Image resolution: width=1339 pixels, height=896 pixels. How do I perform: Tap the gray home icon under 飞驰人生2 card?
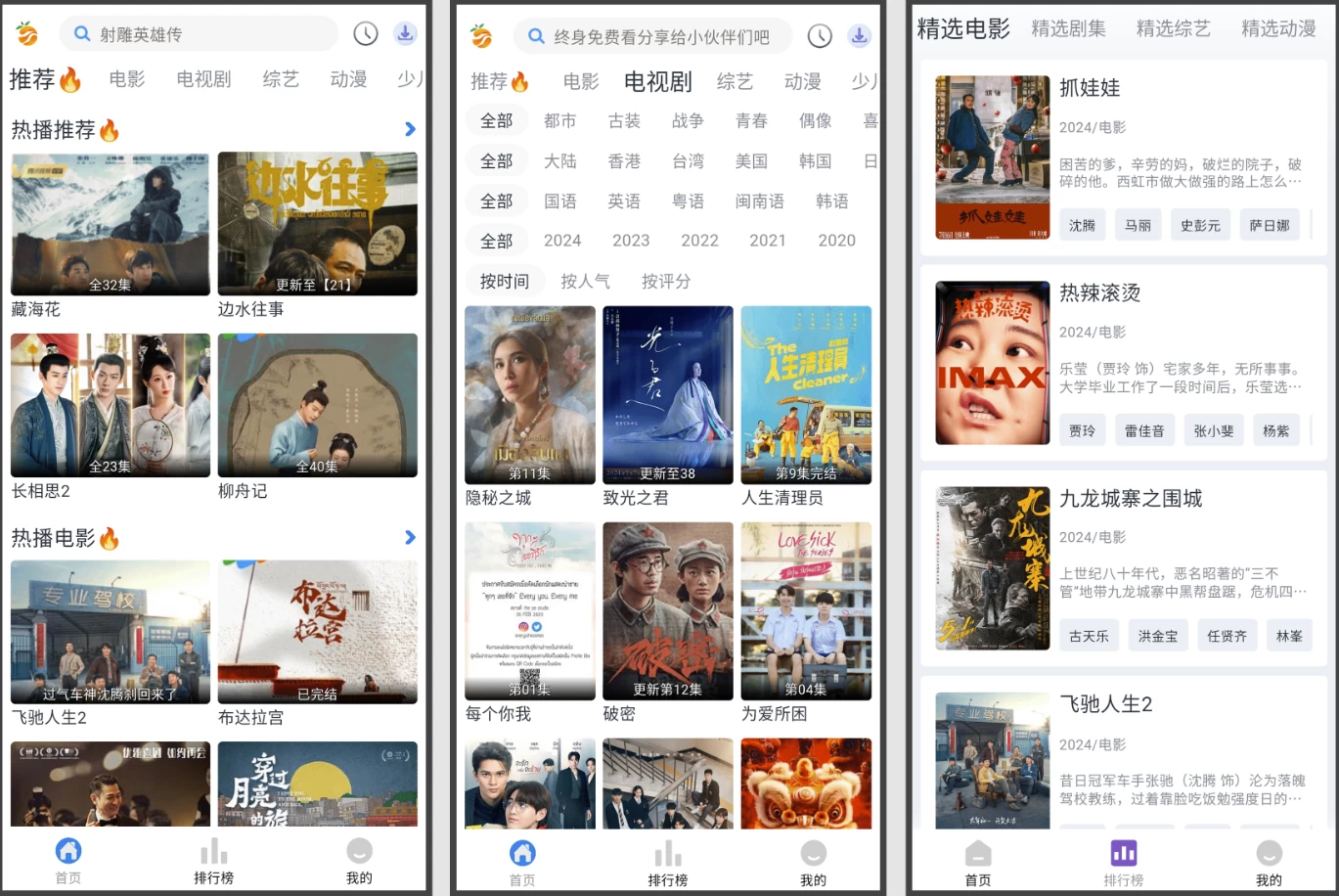tap(977, 853)
